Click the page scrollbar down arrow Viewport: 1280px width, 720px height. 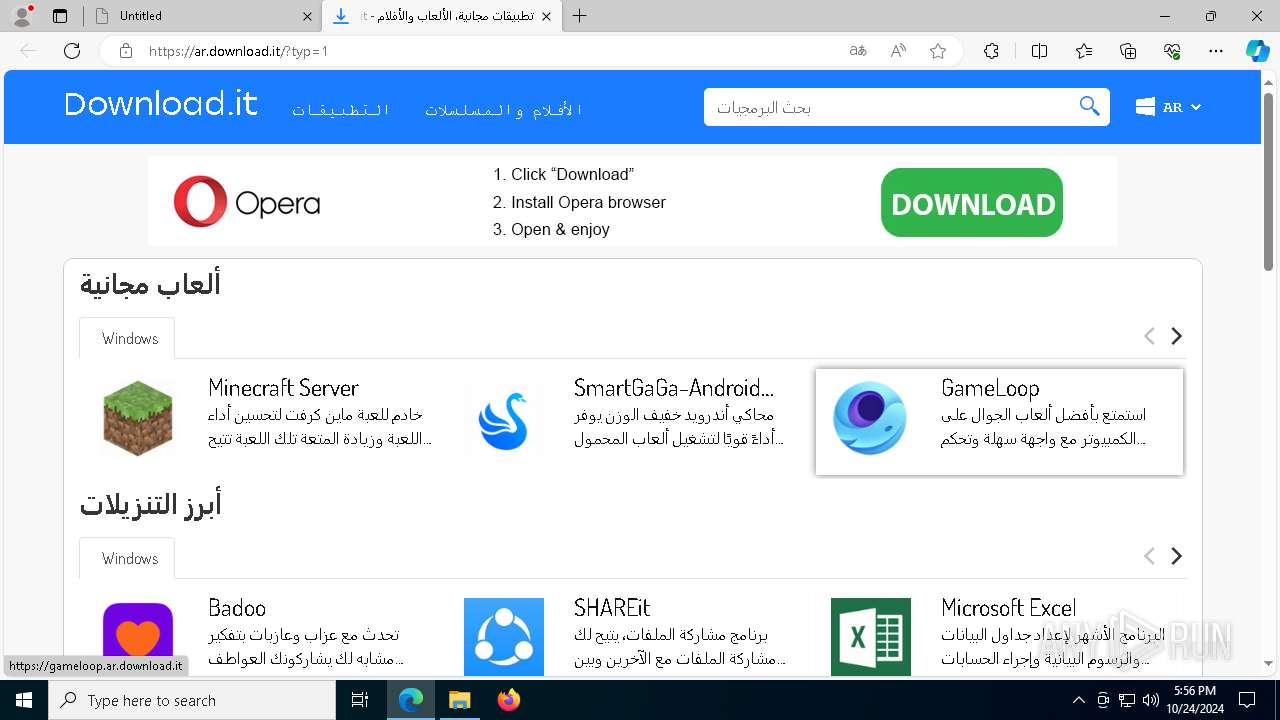(1270, 663)
